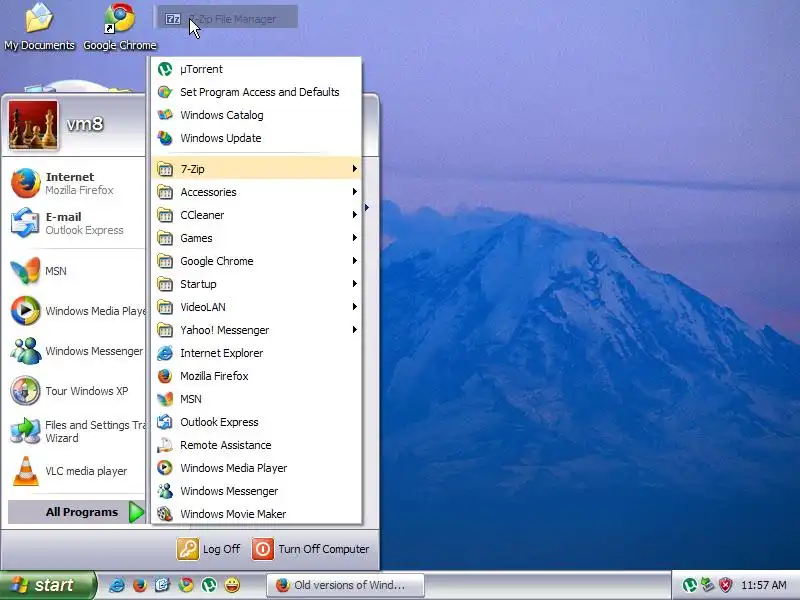The height and width of the screenshot is (600, 800).
Task: Expand the Startup submenu arrow
Action: click(355, 284)
